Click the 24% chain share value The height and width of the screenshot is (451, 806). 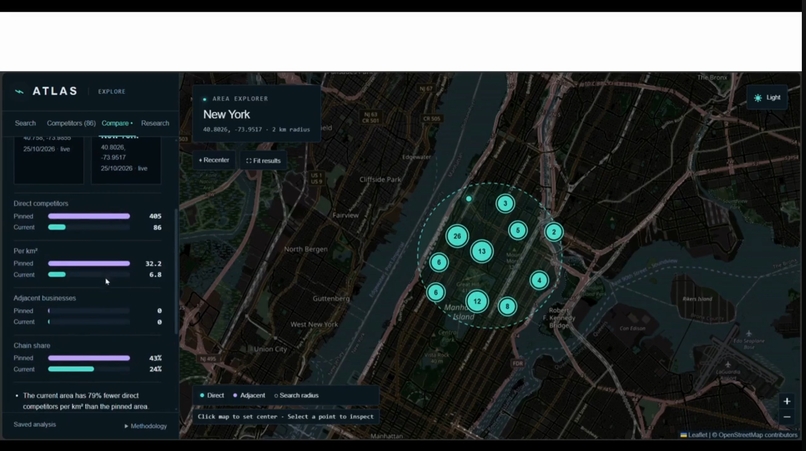point(155,369)
